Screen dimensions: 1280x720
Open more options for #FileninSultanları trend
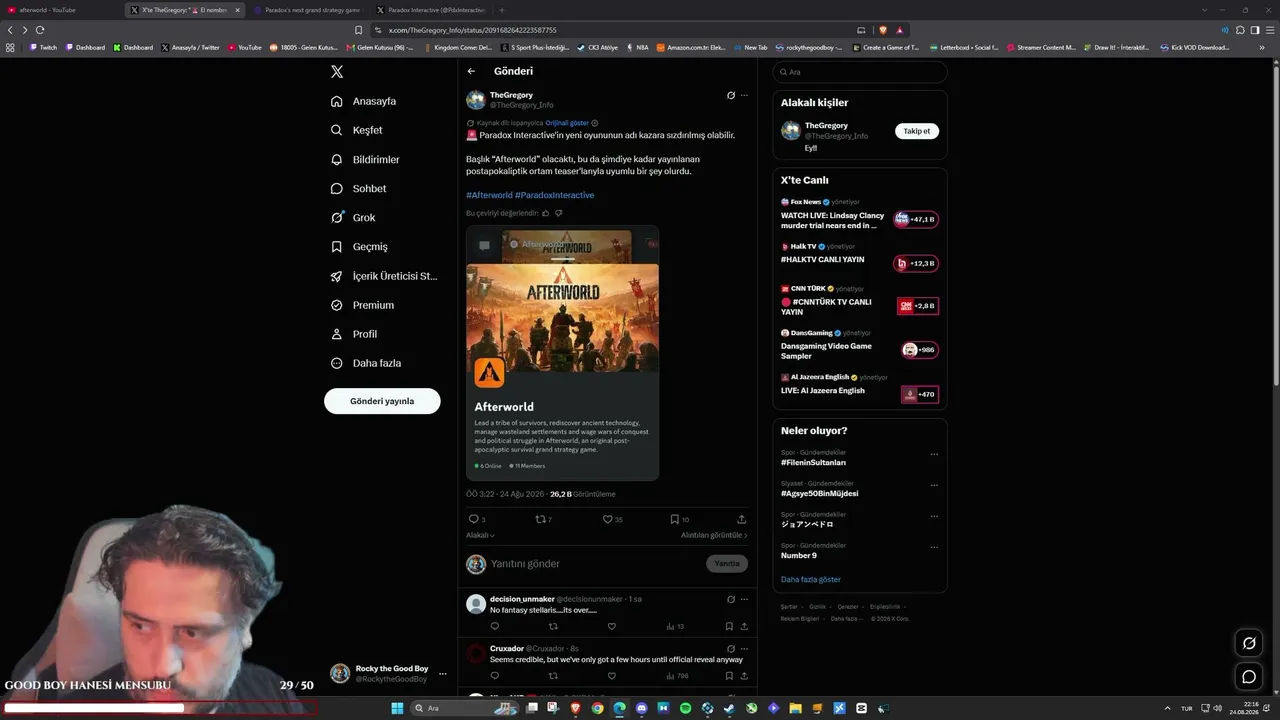pos(934,454)
